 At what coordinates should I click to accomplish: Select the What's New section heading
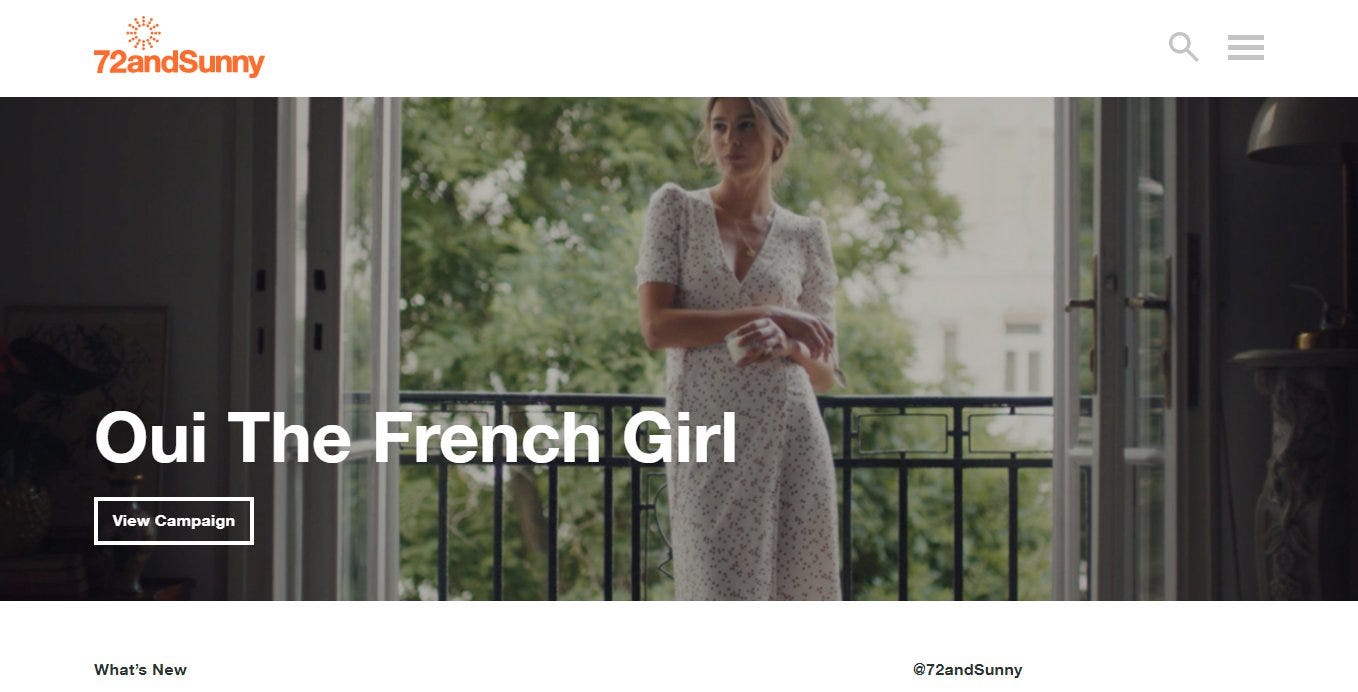140,670
